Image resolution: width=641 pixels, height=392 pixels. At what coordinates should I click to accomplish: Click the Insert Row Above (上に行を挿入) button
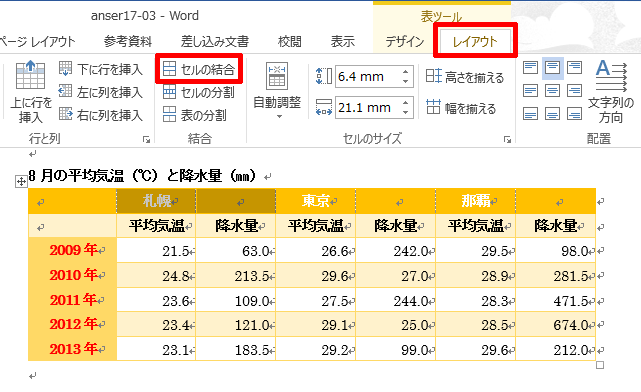pyautogui.click(x=30, y=92)
